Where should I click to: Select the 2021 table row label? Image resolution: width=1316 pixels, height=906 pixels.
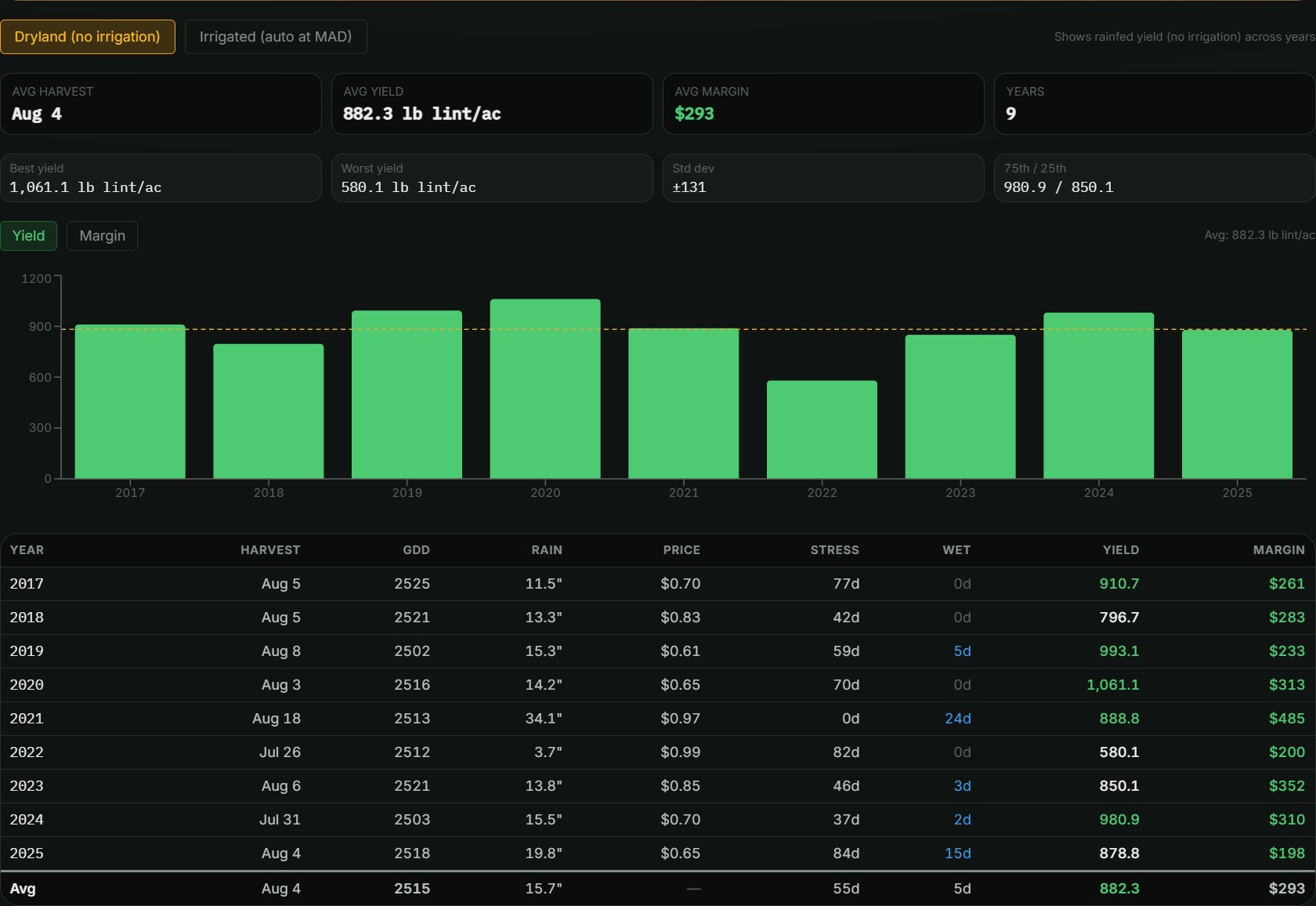(27, 719)
